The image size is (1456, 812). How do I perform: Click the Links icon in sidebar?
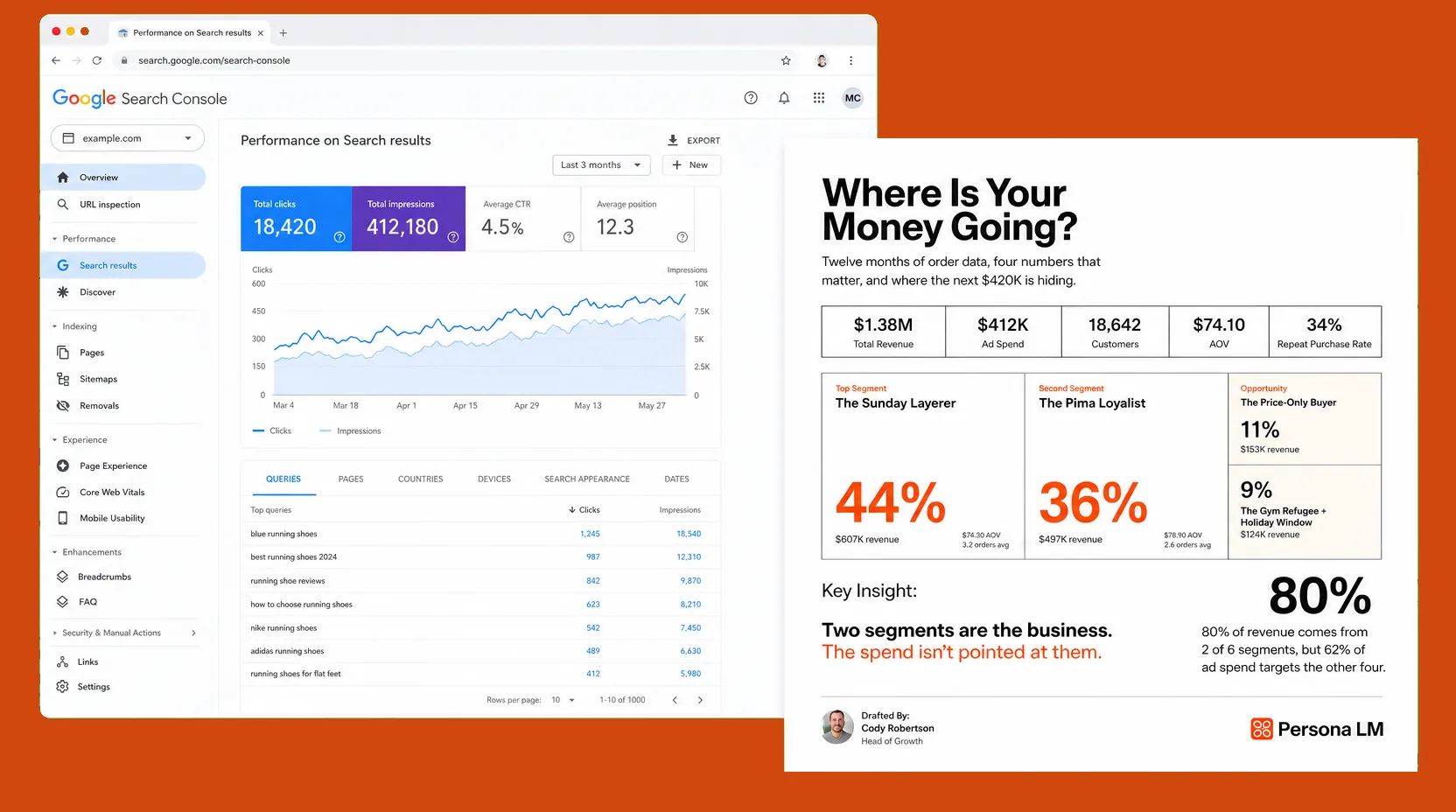pos(62,662)
